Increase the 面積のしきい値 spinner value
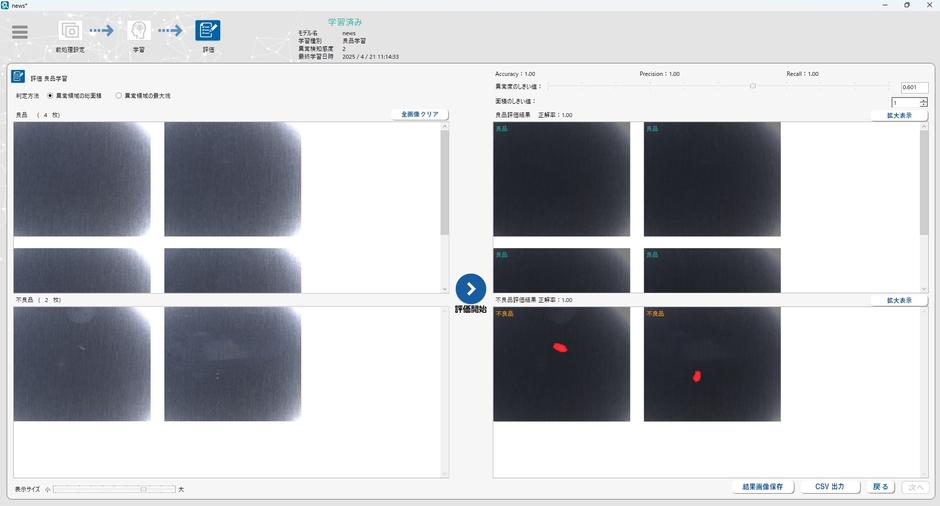The image size is (940, 506). click(923, 99)
